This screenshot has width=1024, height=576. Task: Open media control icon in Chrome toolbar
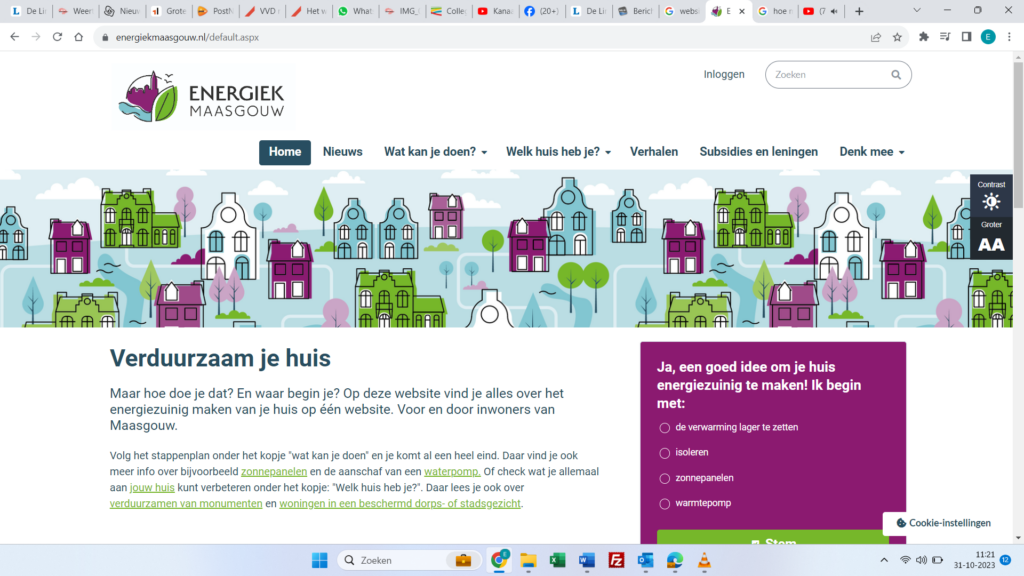[945, 37]
